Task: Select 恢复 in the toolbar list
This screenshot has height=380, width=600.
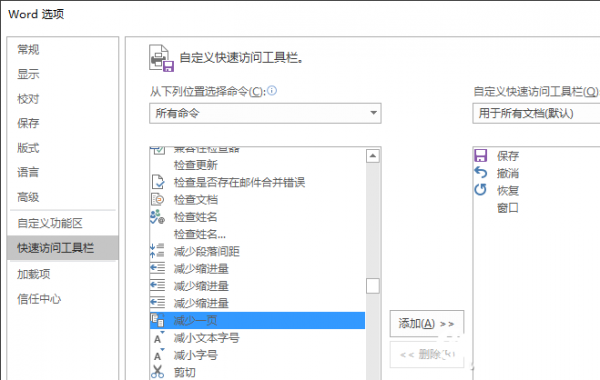Action: (x=508, y=191)
